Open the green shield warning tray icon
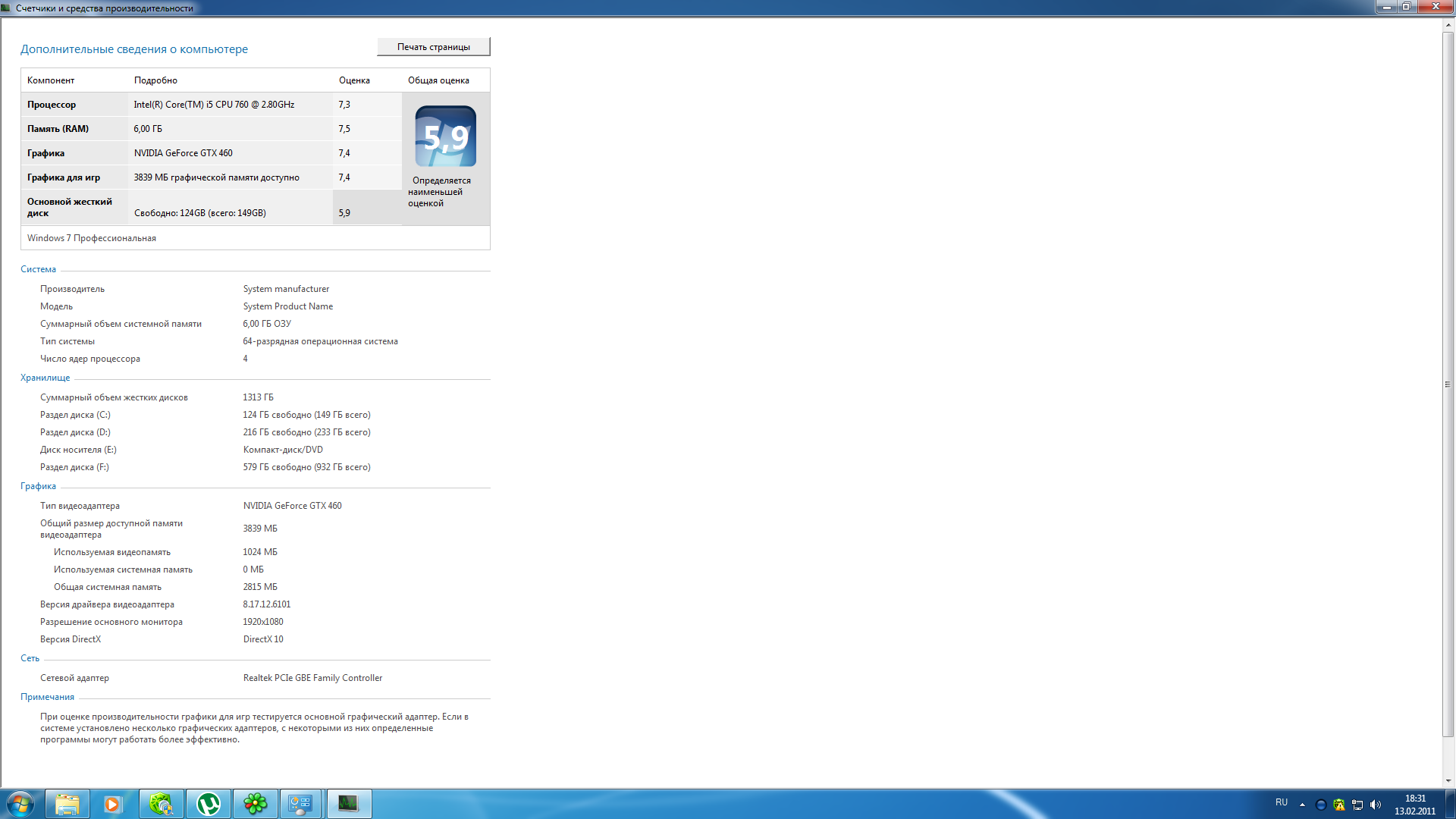 [x=1338, y=805]
